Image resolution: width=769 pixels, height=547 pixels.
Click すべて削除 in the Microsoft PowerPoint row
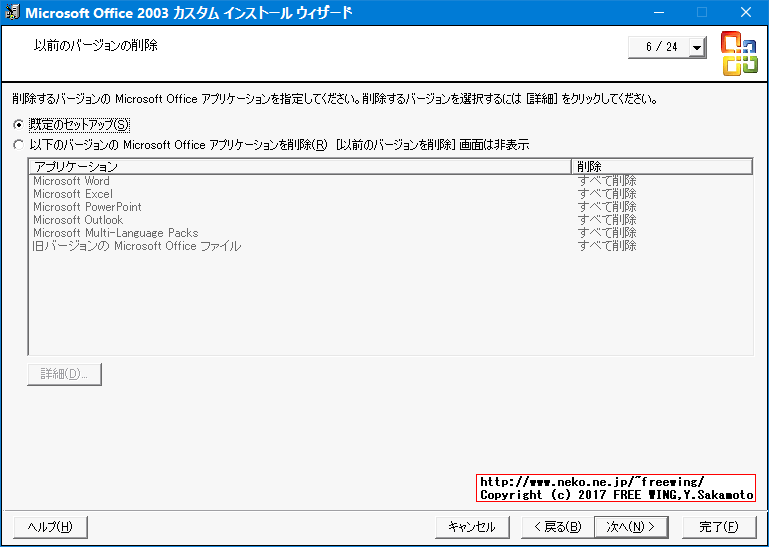pyautogui.click(x=607, y=207)
